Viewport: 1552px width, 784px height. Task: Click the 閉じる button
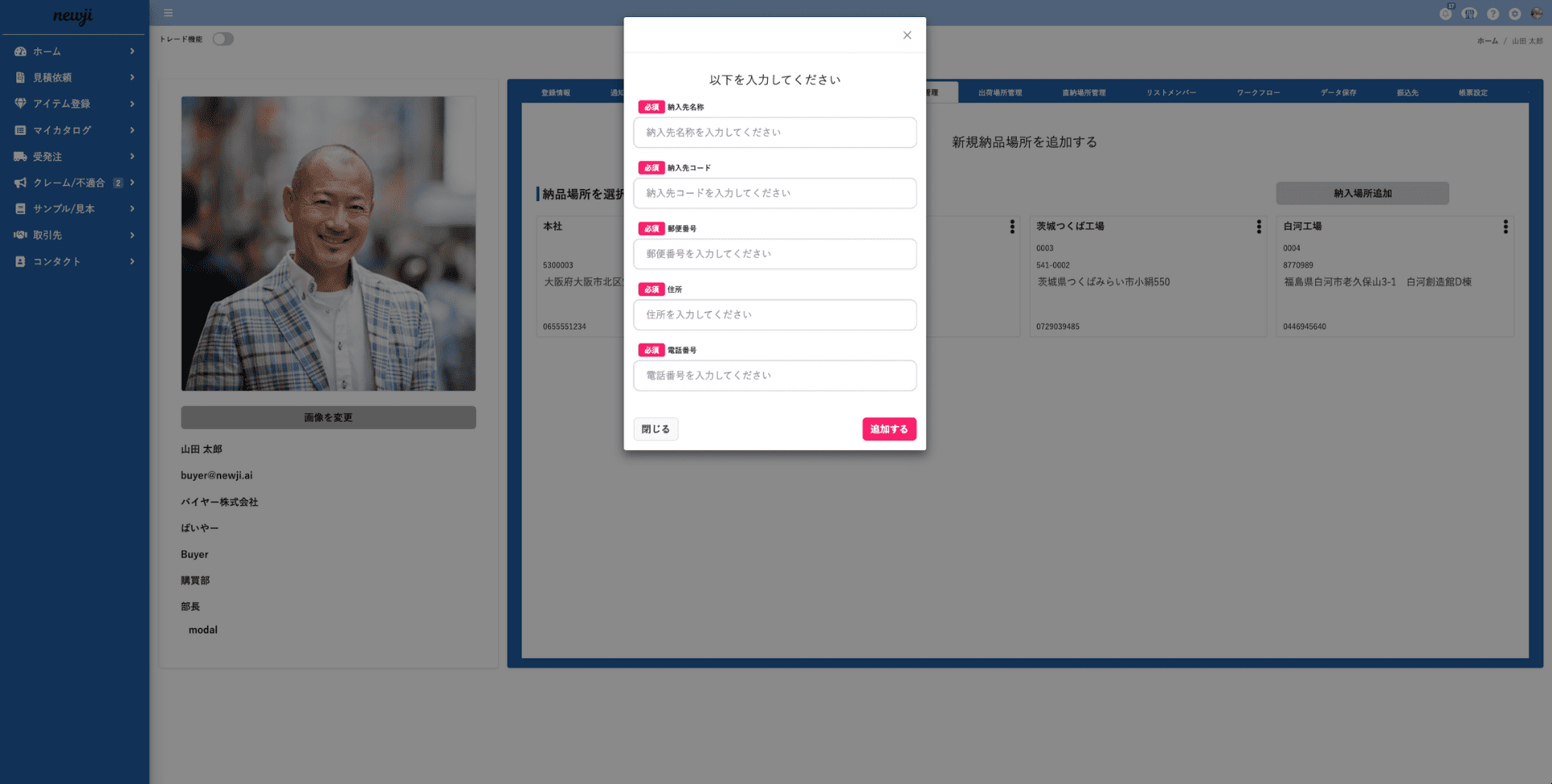coord(656,429)
